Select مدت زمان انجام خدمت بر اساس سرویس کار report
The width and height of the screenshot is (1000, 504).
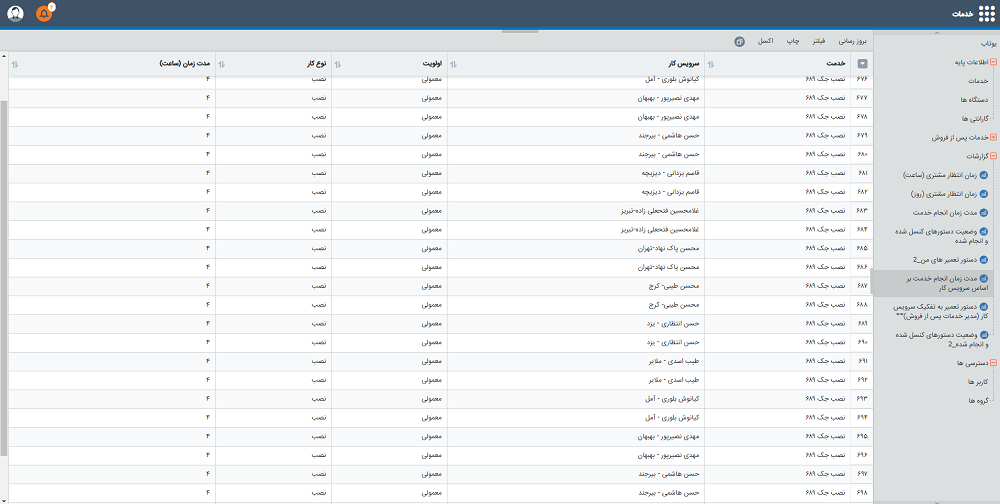coord(935,283)
